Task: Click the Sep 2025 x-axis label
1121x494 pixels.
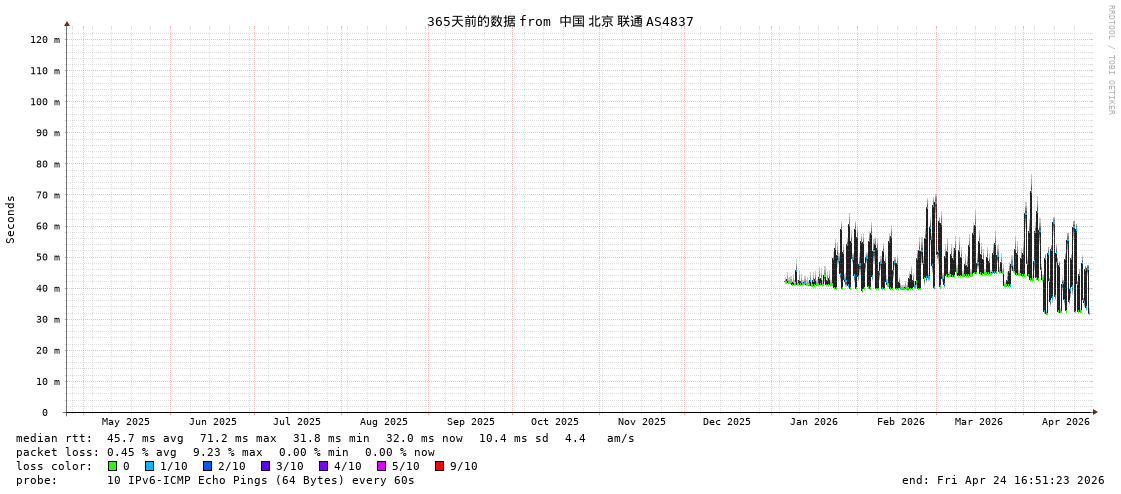Action: (x=470, y=422)
